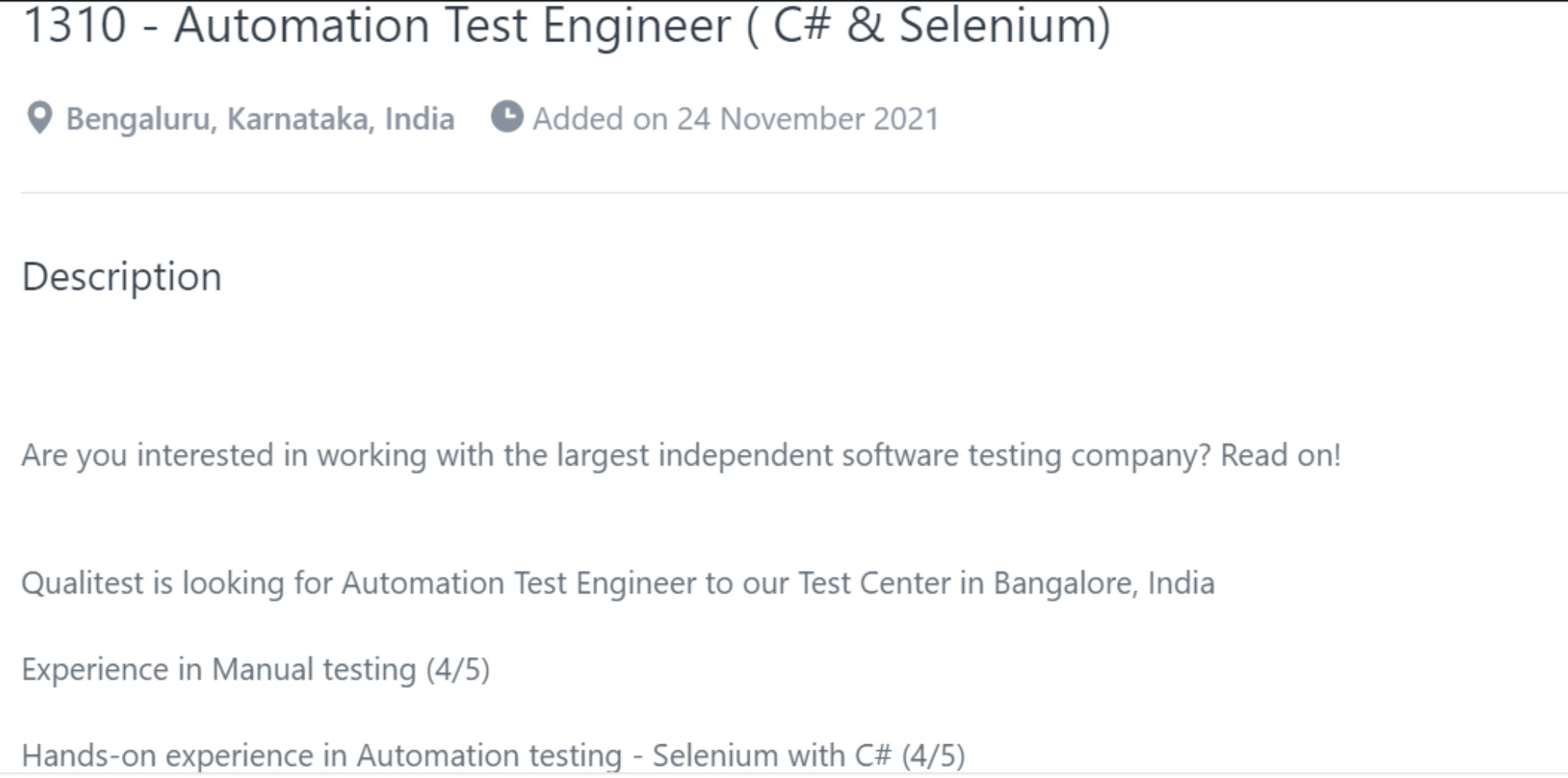Viewport: 1568px width, 778px height.
Task: Click the word Selenium in the job title
Action: [x=998, y=25]
